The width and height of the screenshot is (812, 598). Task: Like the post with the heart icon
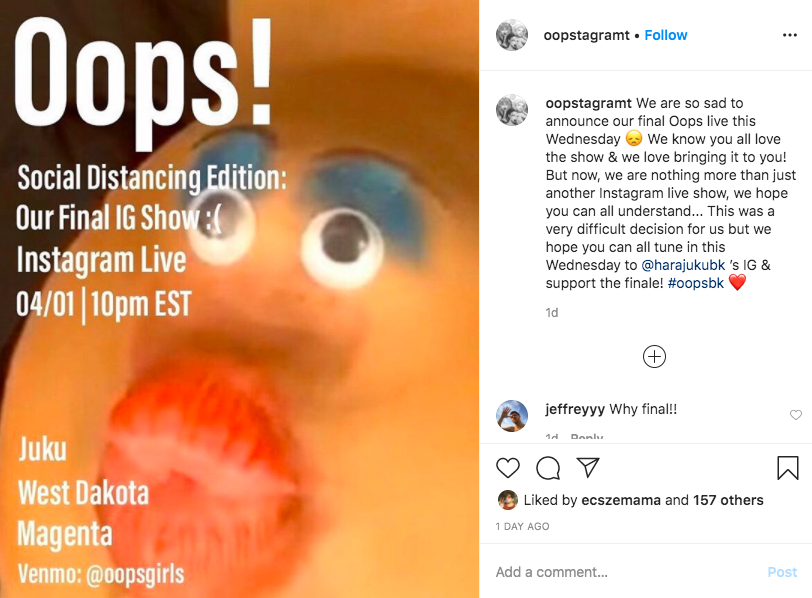[x=508, y=468]
